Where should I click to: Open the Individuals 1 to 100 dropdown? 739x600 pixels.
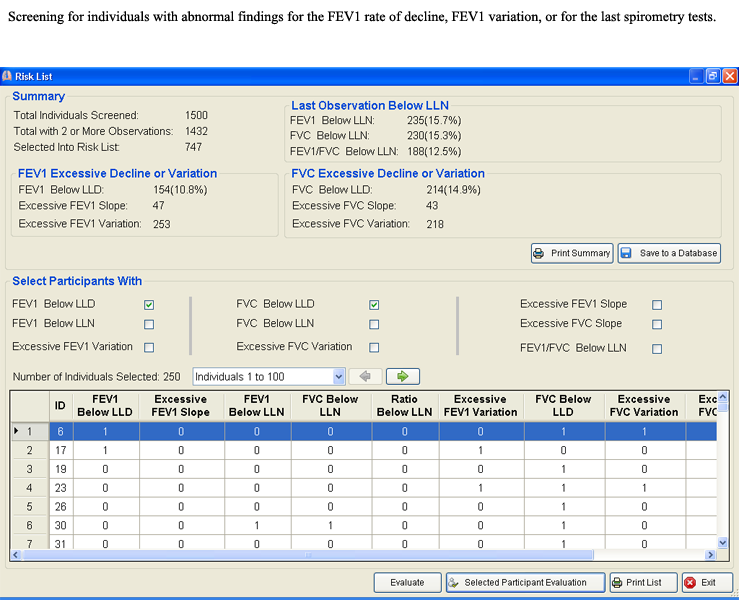(x=338, y=377)
